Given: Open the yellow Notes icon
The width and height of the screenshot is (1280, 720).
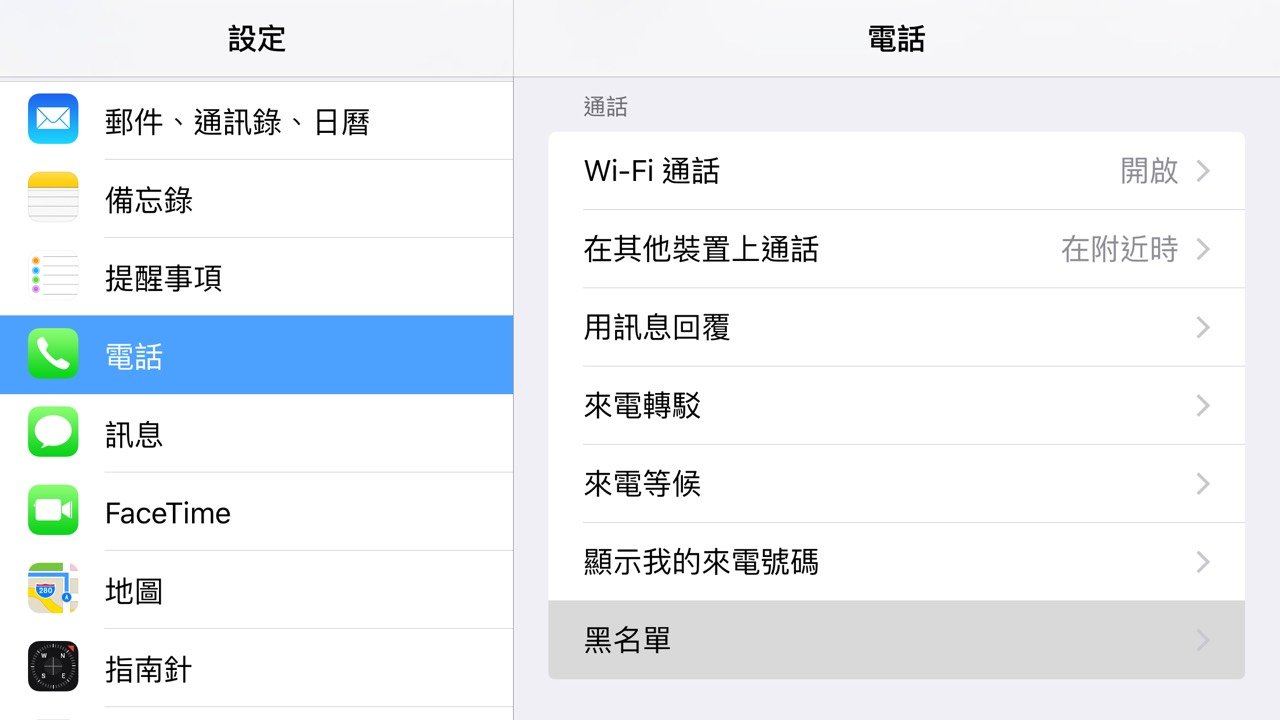Looking at the screenshot, I should [x=53, y=197].
